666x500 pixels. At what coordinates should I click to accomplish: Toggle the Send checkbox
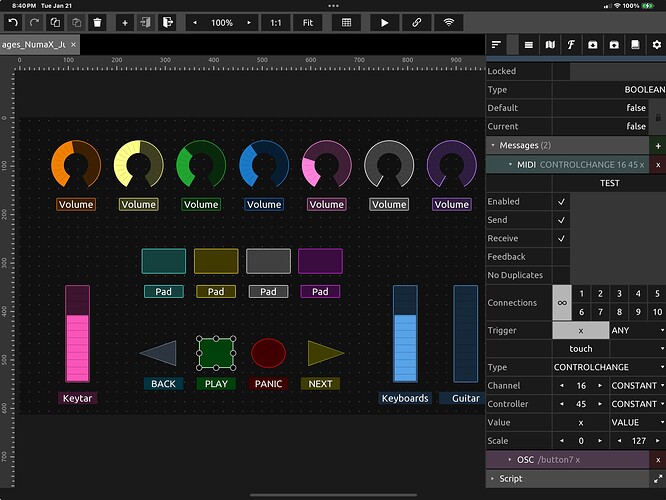click(x=561, y=220)
